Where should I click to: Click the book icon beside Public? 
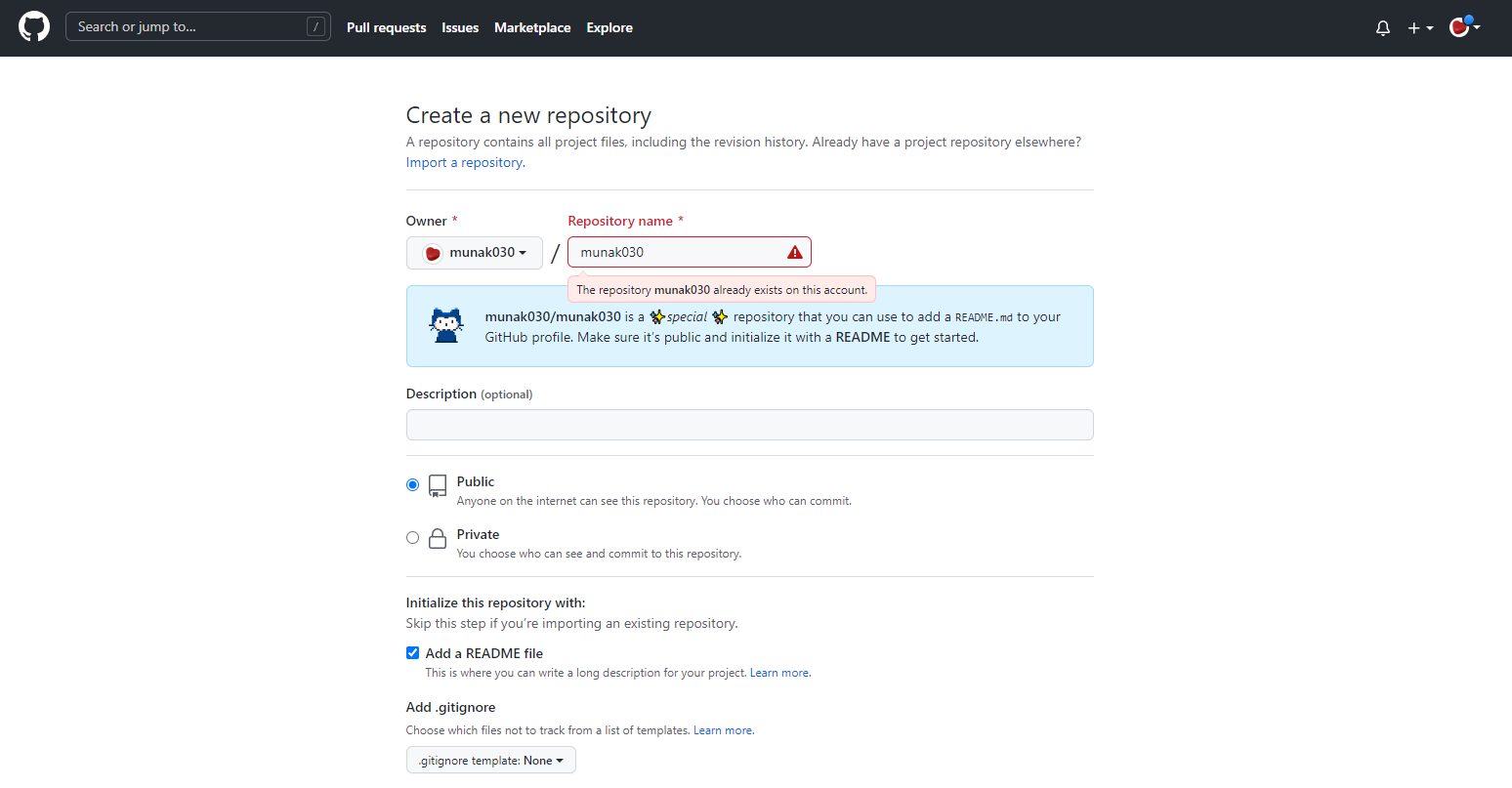(x=437, y=484)
